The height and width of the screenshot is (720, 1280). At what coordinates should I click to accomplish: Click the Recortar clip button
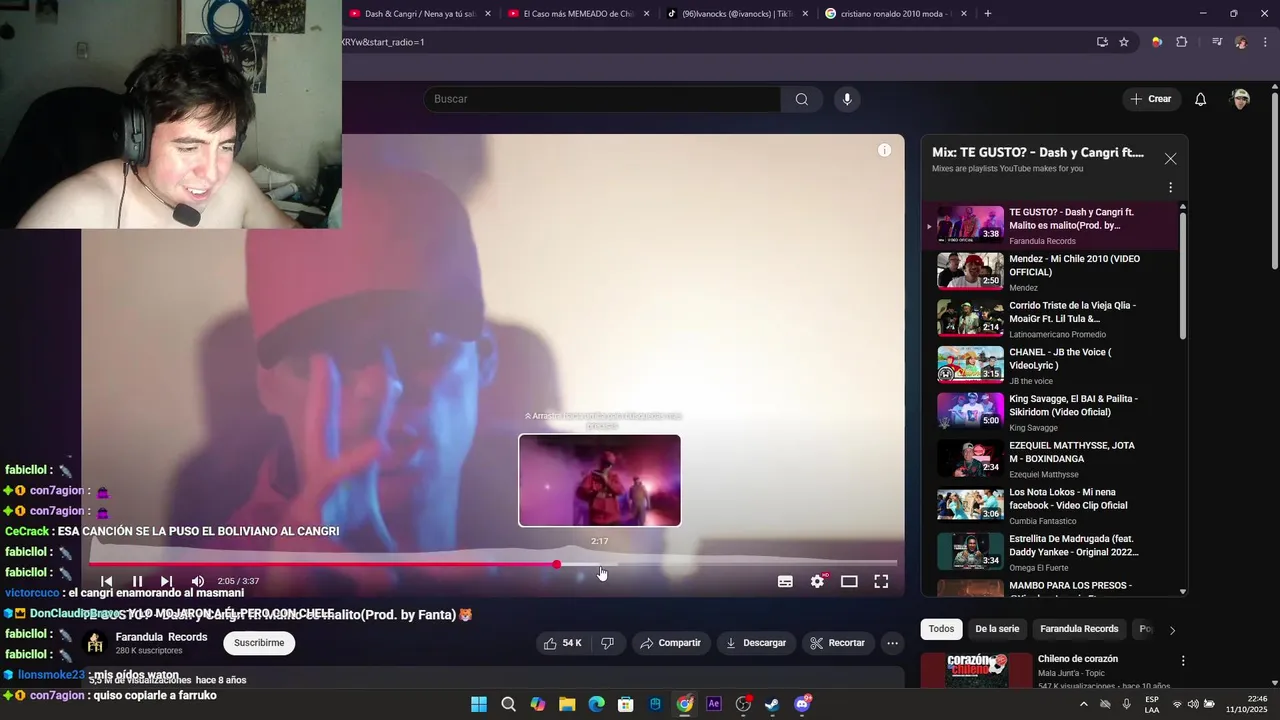(x=837, y=643)
